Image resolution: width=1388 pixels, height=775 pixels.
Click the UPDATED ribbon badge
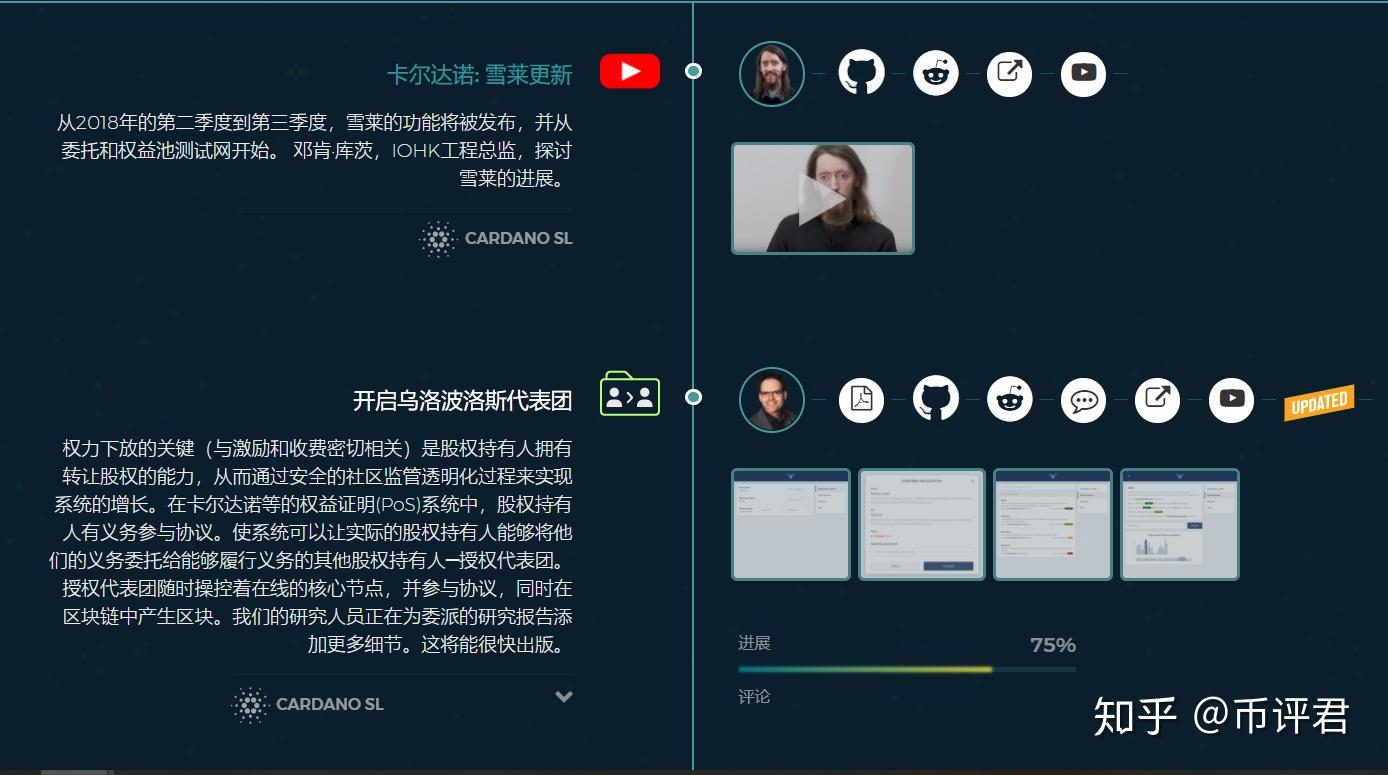pyautogui.click(x=1319, y=401)
